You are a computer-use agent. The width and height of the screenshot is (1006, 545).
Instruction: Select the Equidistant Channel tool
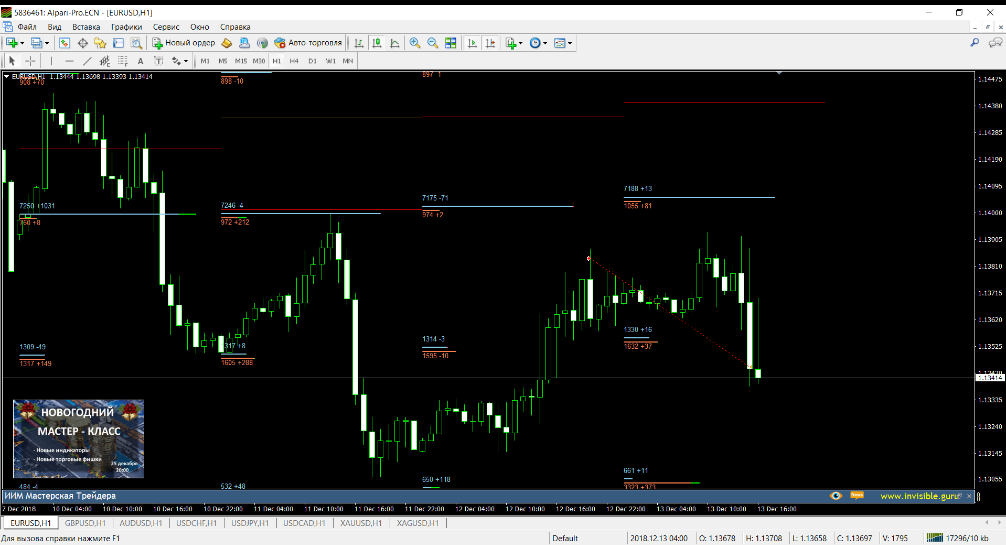tap(105, 61)
